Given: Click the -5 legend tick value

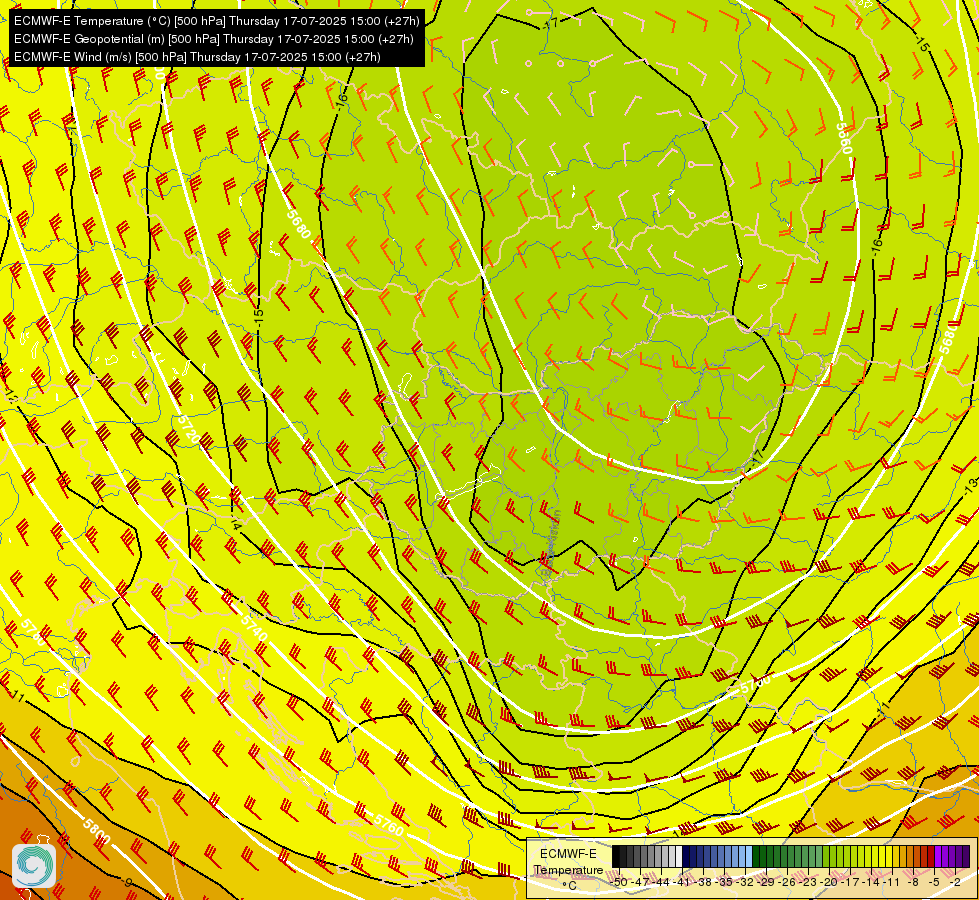Looking at the screenshot, I should 933,883.
